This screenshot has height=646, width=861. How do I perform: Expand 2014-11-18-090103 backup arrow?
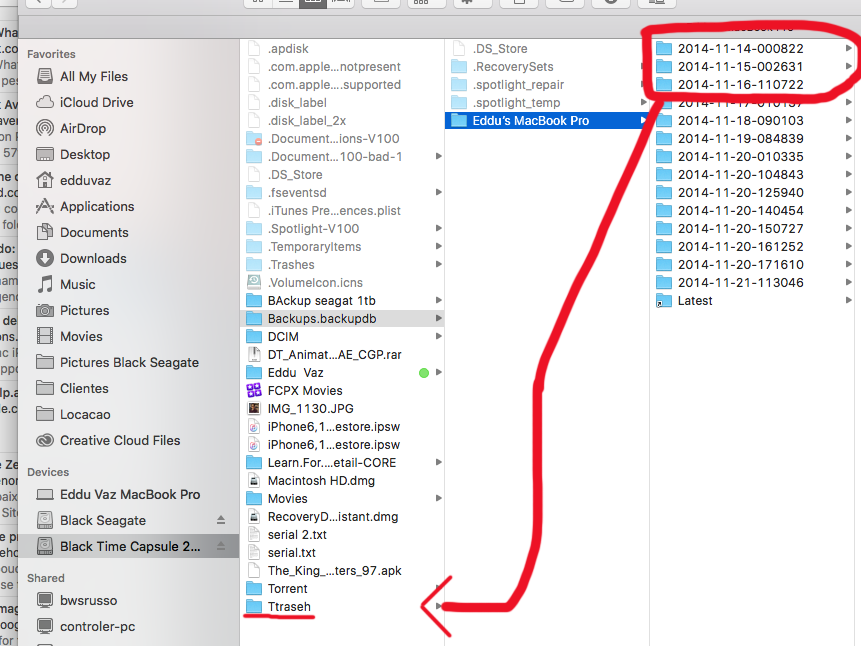[x=848, y=120]
